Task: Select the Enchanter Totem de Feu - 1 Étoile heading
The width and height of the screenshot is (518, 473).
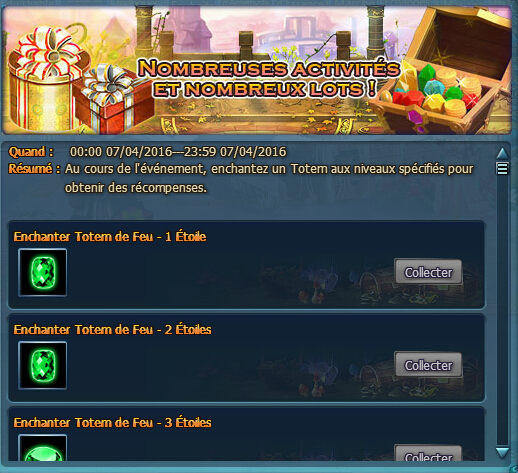Action: 110,236
